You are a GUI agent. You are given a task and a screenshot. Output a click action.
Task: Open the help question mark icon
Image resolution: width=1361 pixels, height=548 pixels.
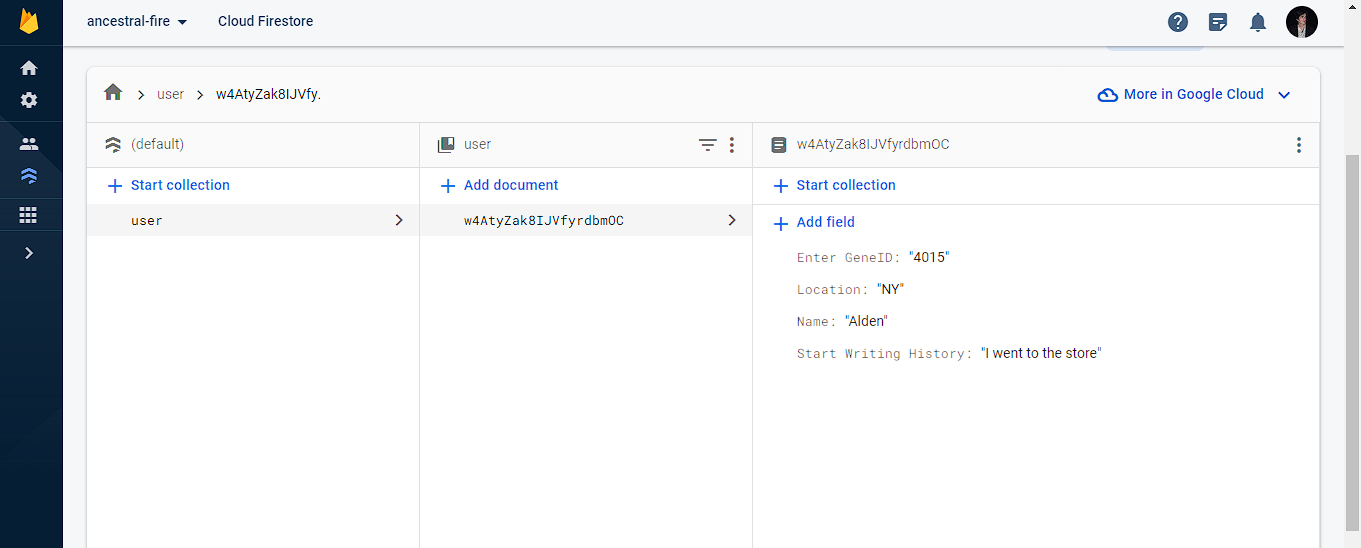(1178, 22)
